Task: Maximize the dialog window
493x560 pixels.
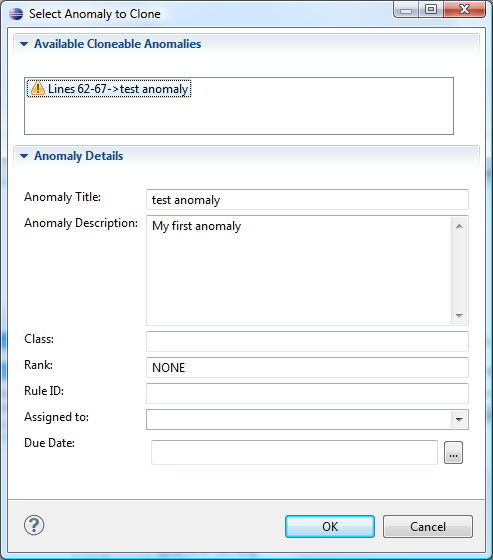Action: pos(431,9)
